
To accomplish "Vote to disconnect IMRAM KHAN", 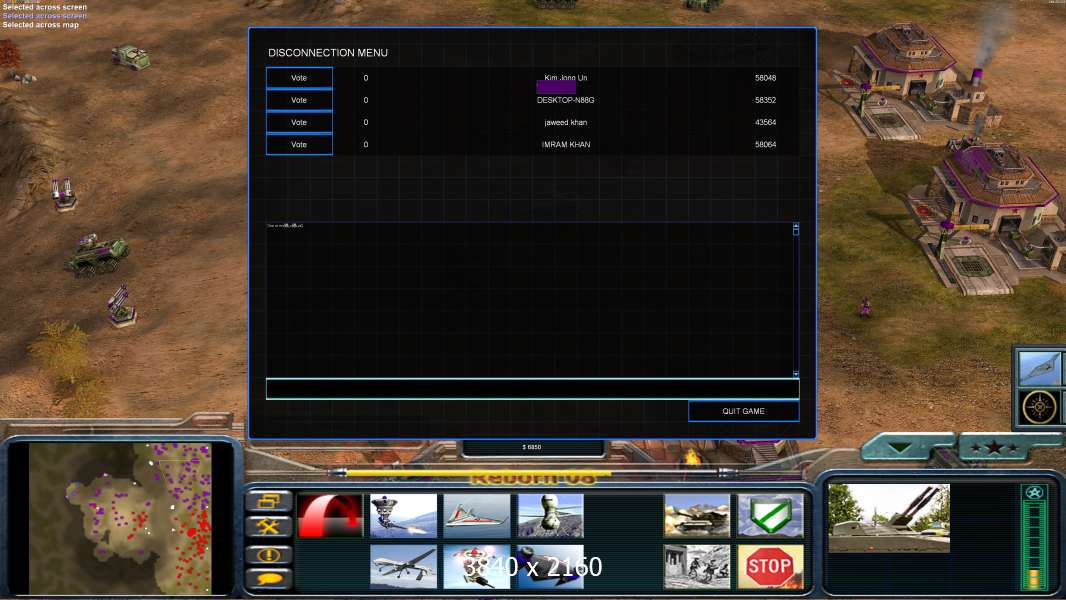I will (x=299, y=145).
